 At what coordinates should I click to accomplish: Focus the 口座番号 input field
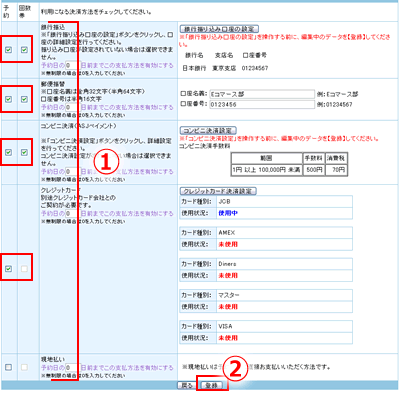[x=262, y=104]
